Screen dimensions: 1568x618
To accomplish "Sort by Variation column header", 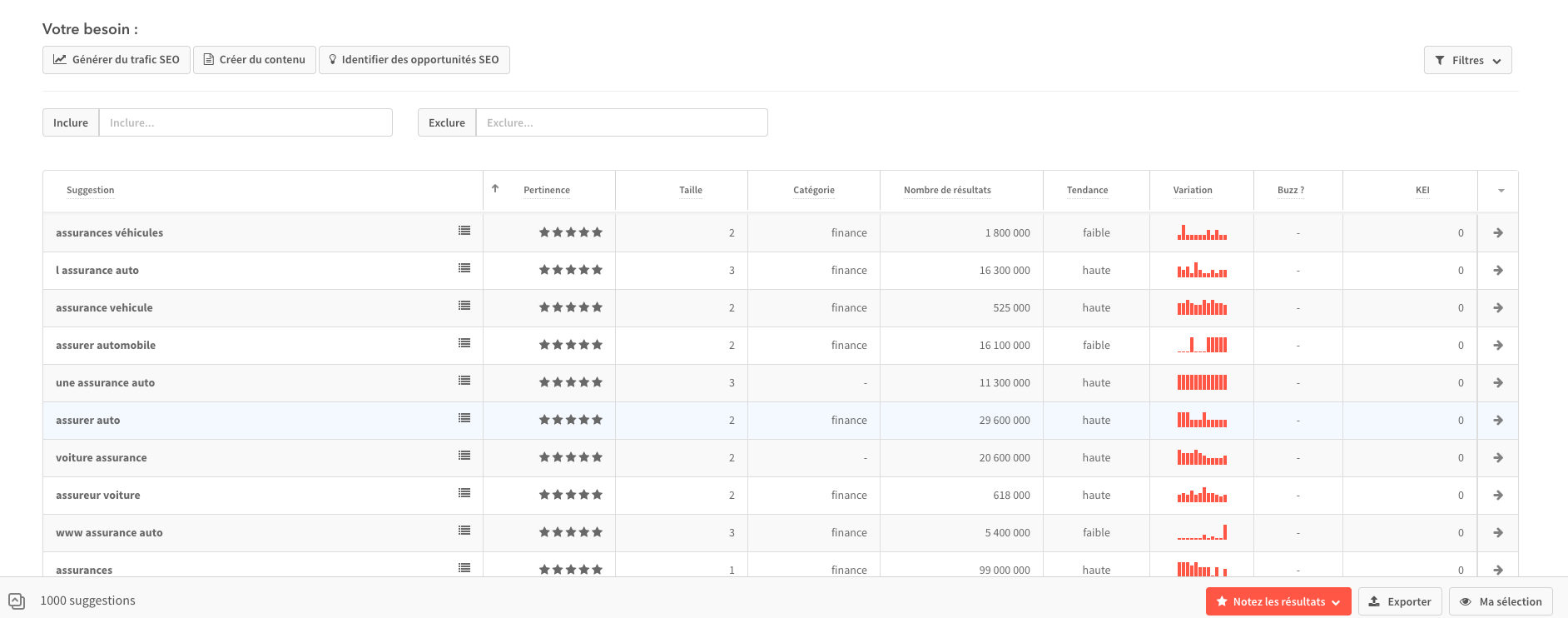I will tap(1193, 190).
